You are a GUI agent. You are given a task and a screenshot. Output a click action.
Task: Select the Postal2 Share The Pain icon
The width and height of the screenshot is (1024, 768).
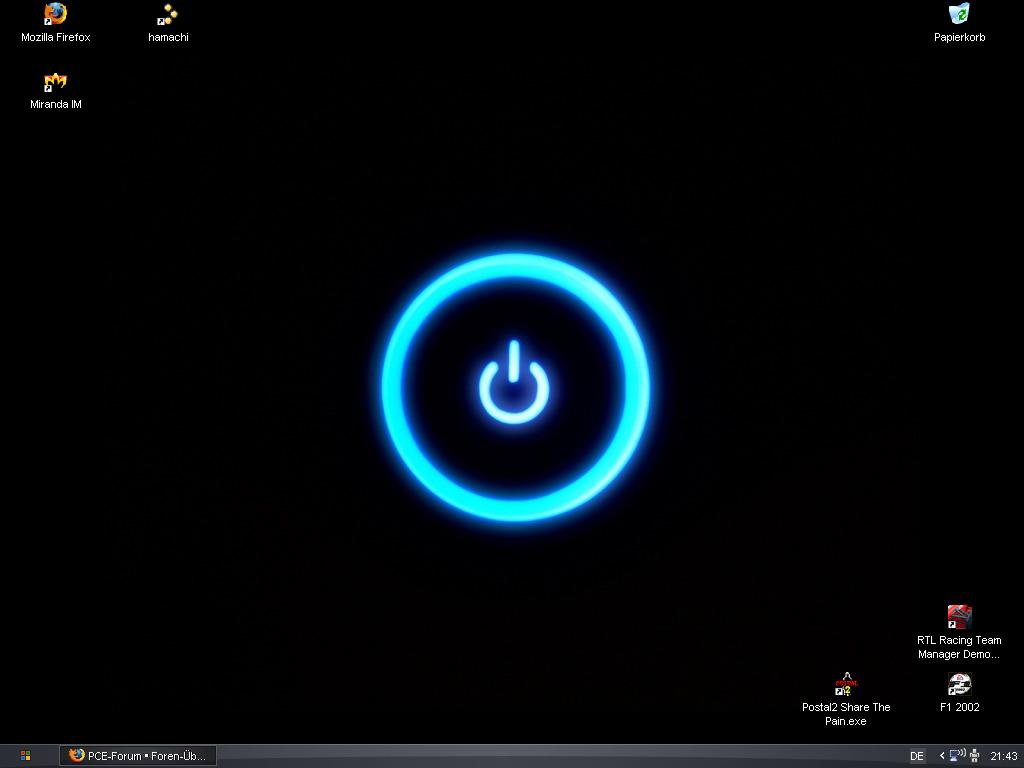tap(846, 685)
